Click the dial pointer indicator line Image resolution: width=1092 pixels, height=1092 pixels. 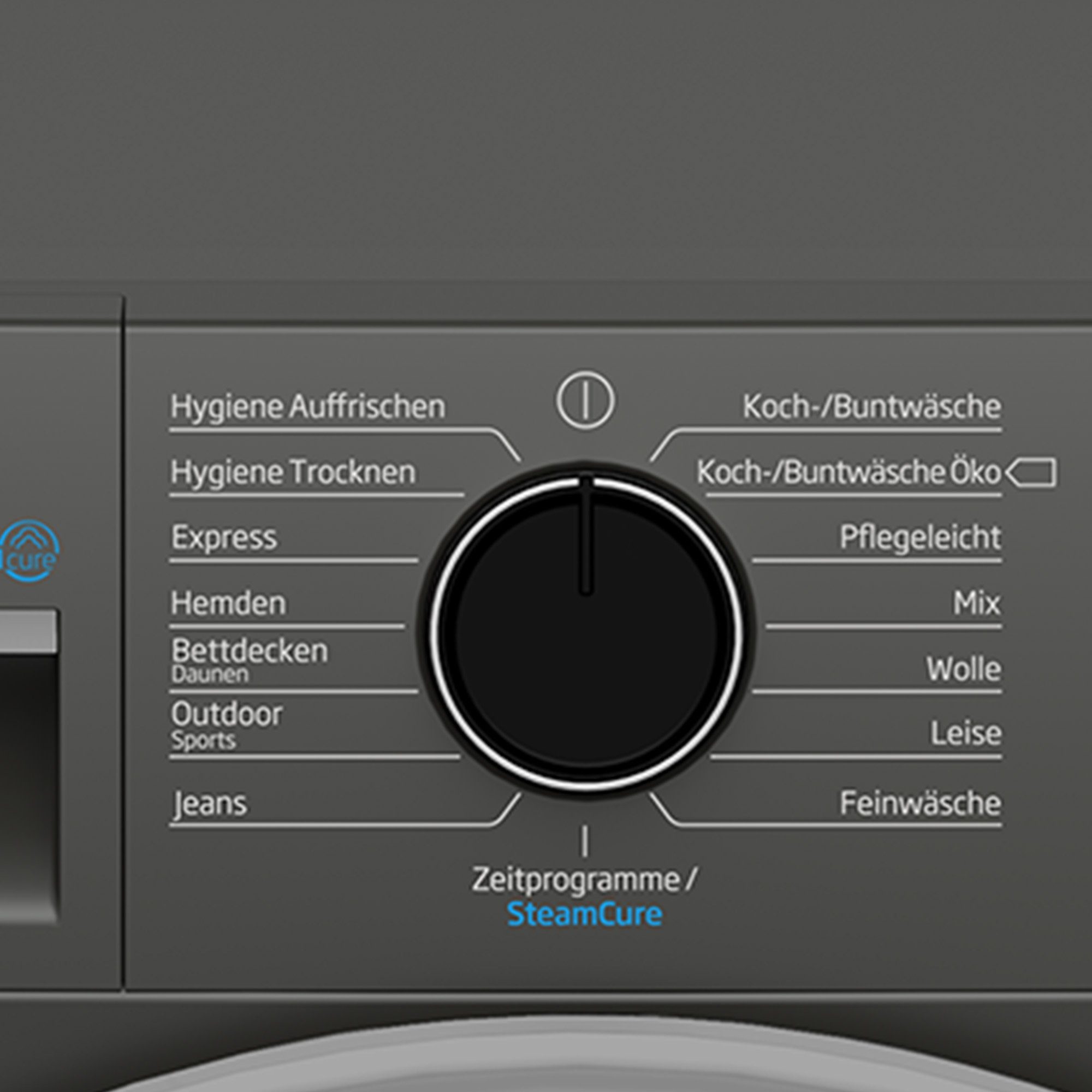click(586, 535)
